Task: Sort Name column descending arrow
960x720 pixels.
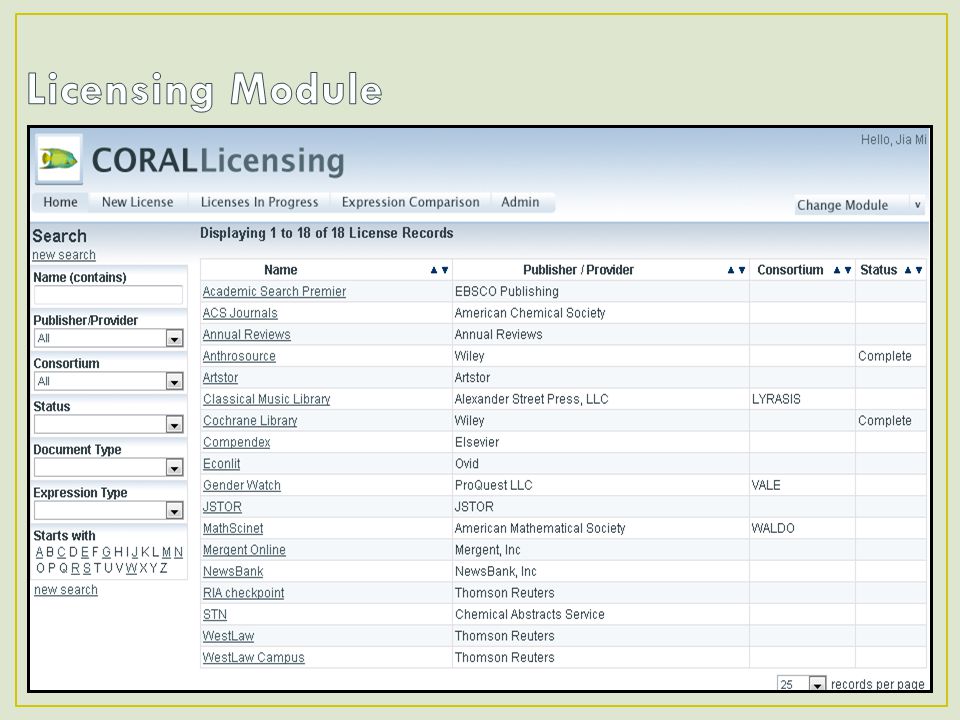Action: coord(445,270)
